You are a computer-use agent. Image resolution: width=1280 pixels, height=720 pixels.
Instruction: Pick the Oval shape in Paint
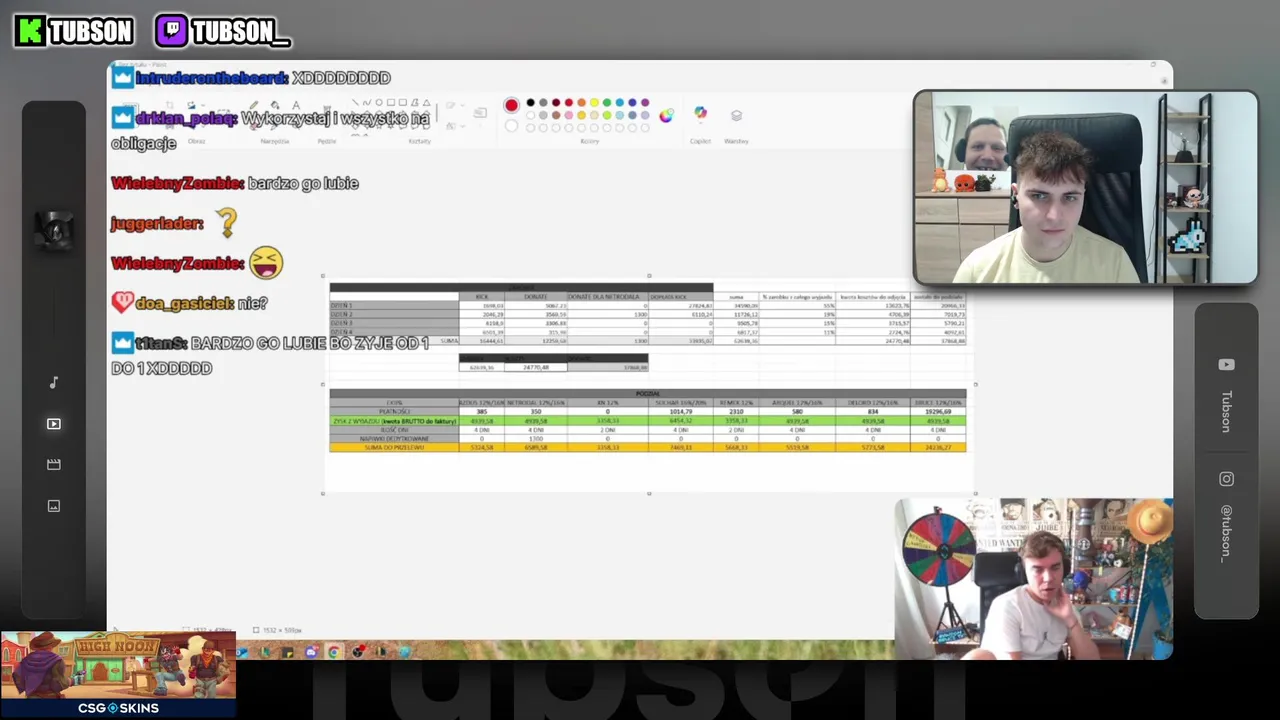(x=379, y=102)
